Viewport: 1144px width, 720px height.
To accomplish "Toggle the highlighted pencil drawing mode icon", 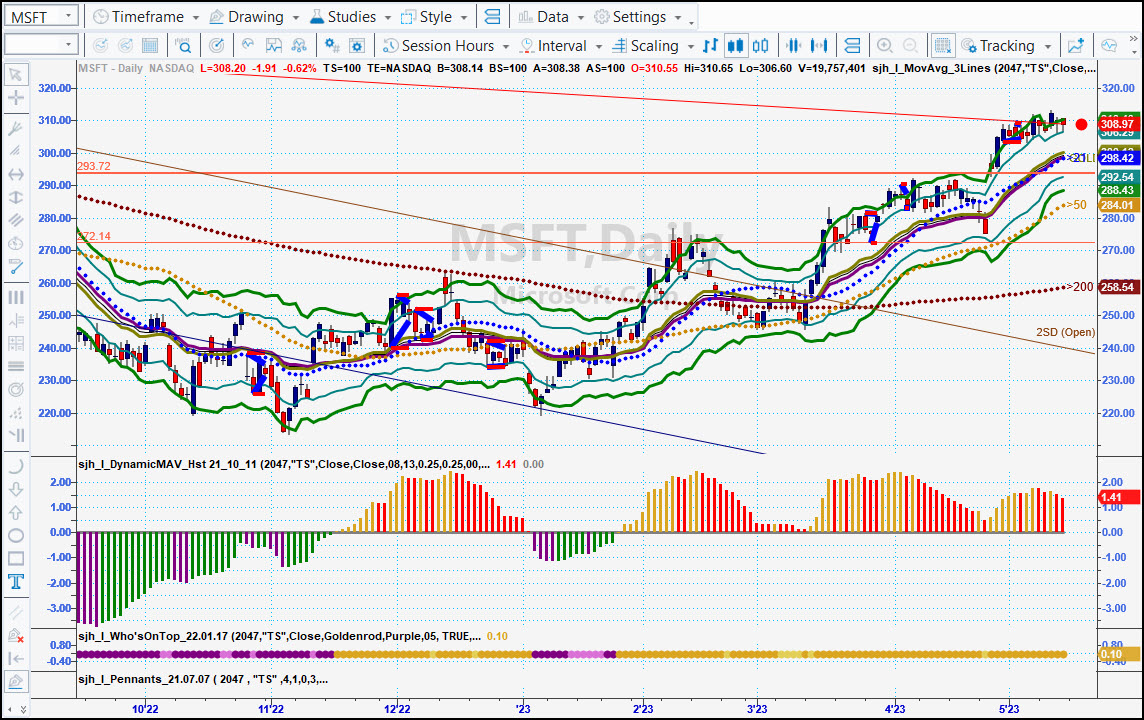I will [x=15, y=682].
